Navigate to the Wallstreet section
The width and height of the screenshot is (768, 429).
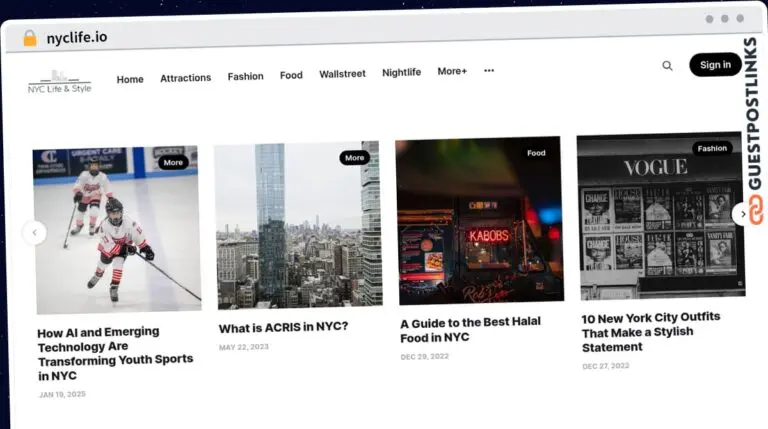coord(342,74)
